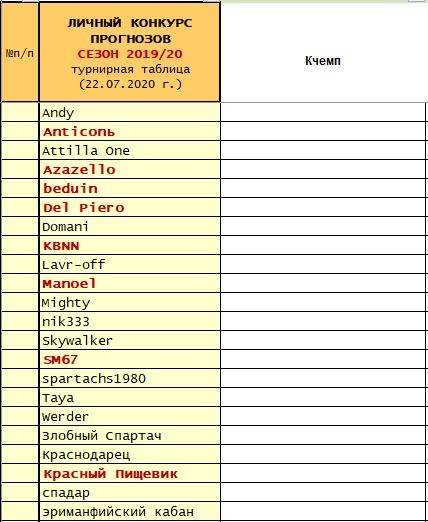The image size is (428, 522).
Task: Select the spartachs1980 cell
Action: [130, 378]
